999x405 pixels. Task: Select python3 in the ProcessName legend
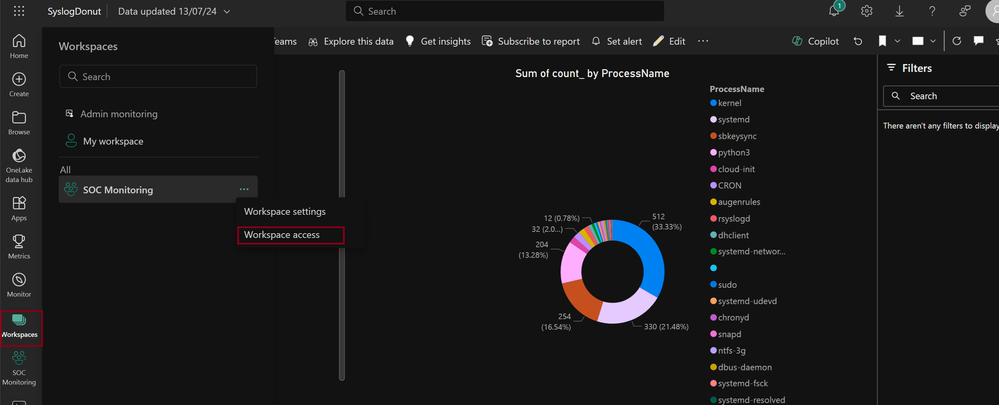point(730,153)
